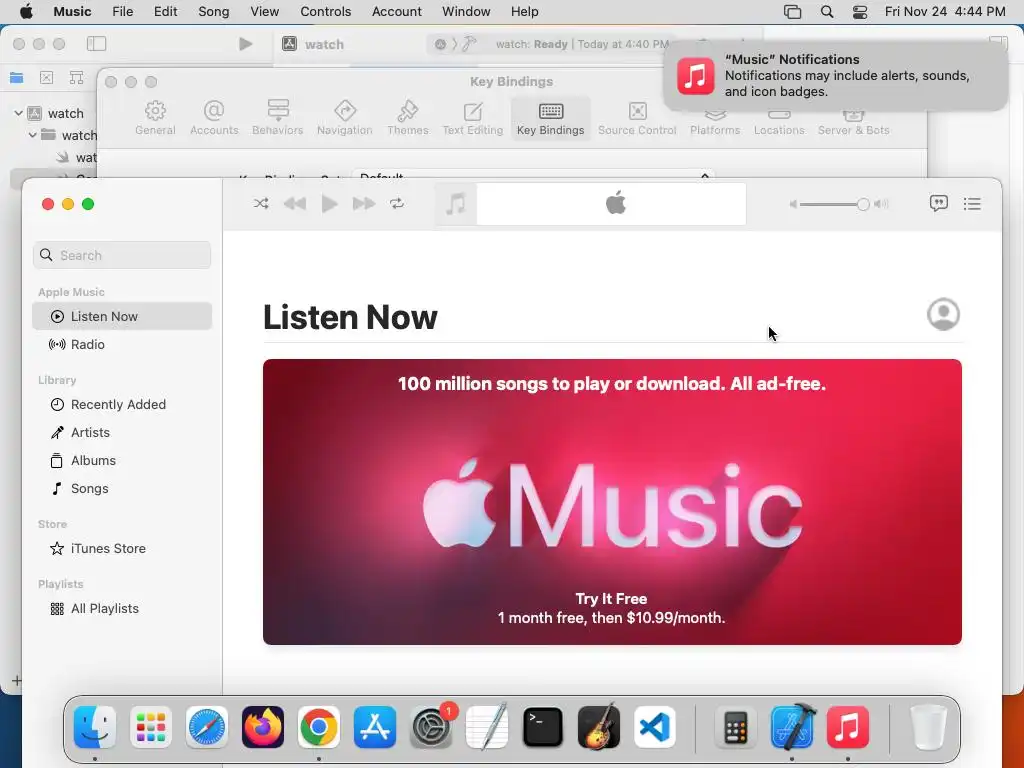
Task: Toggle the Xcode navigator sidebar button
Action: click(97, 44)
